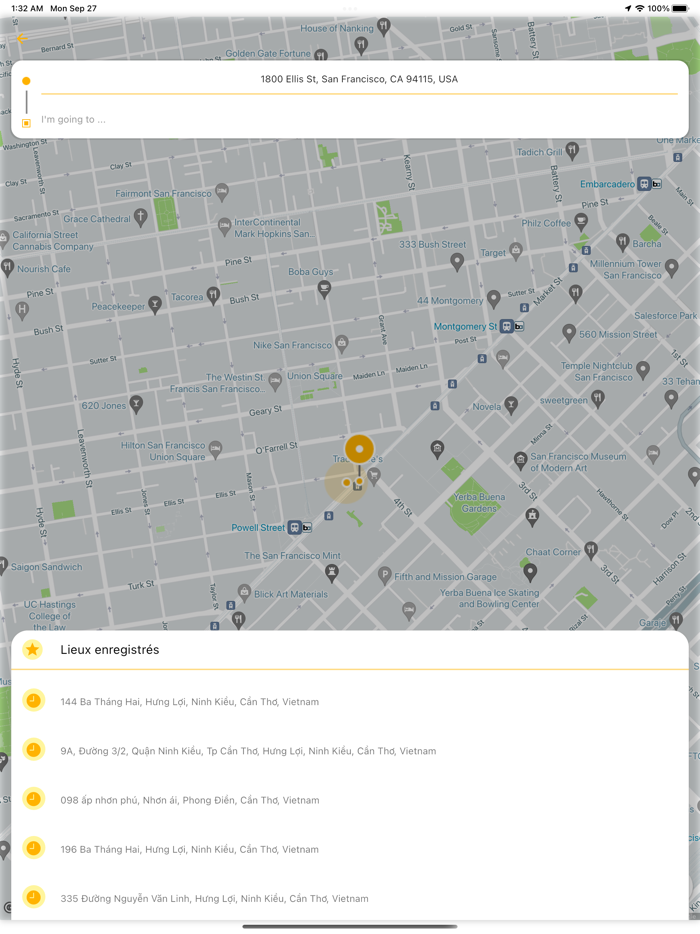Choose 9A, Đường 3/2 saved address

click(x=248, y=751)
